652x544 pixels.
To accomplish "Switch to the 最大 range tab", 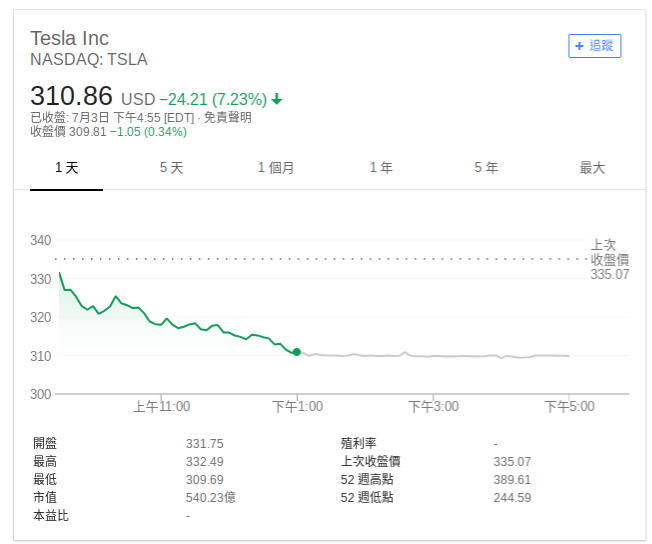I will coord(592,168).
